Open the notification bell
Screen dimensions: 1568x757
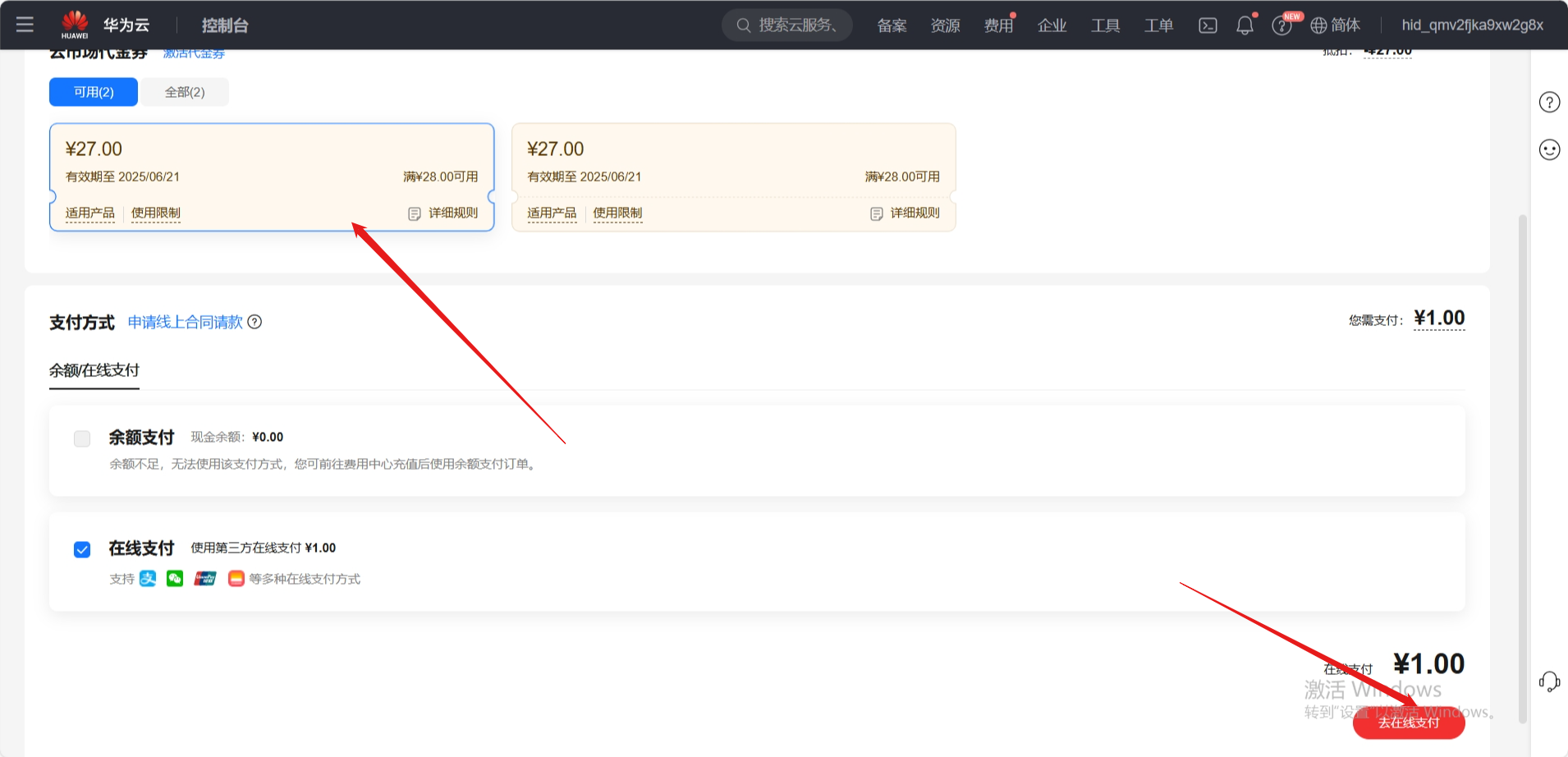pos(1245,25)
